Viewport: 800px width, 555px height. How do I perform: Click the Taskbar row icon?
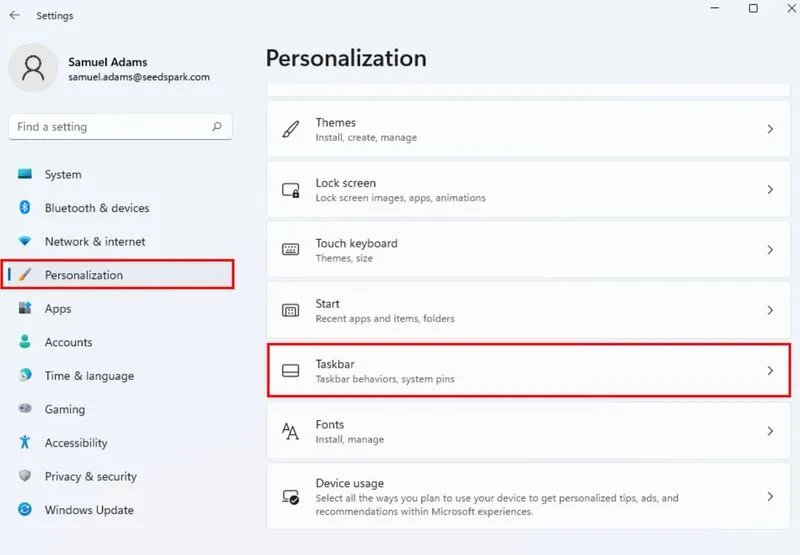point(291,370)
